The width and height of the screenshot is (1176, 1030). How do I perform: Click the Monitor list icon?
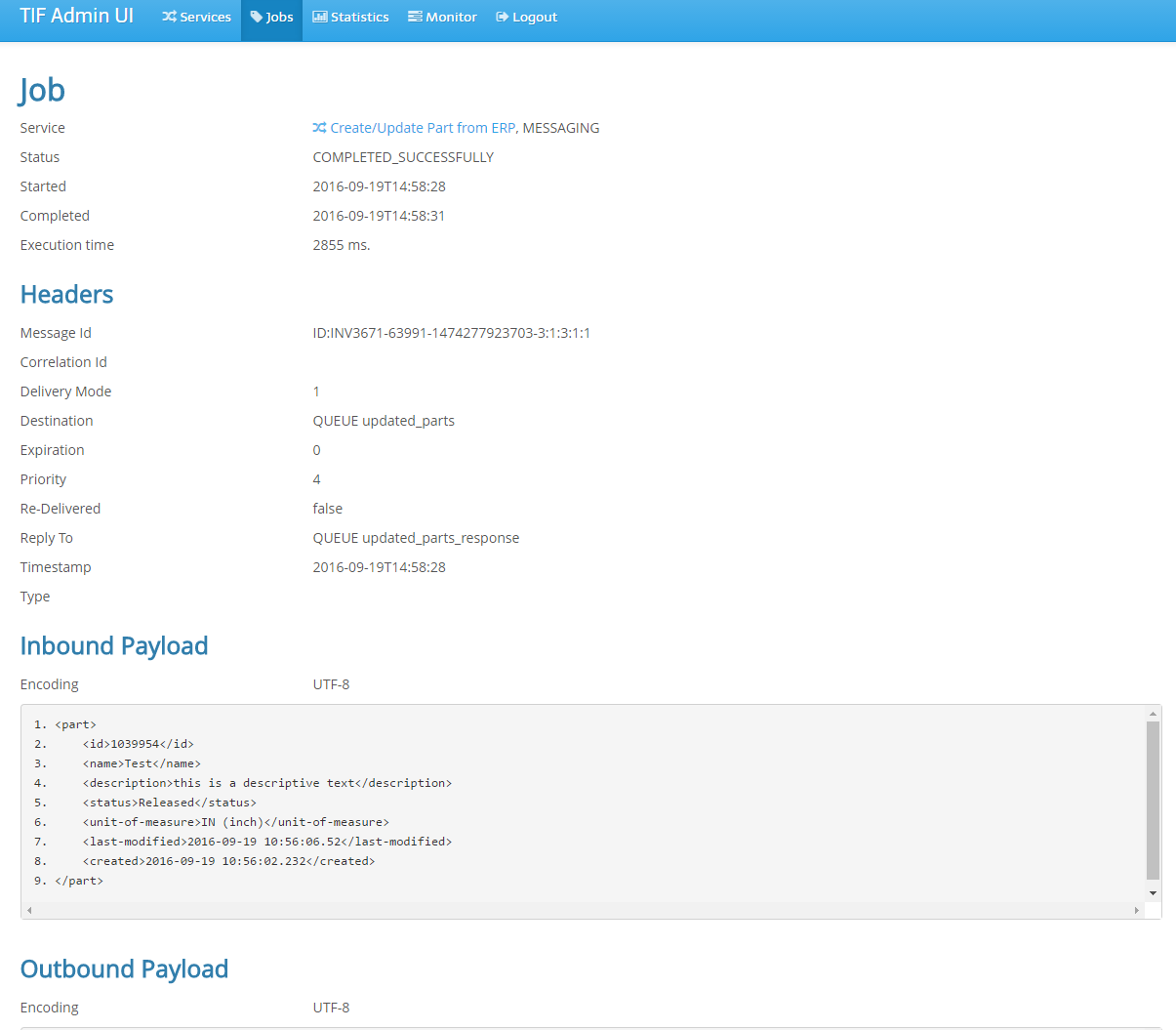[x=417, y=17]
